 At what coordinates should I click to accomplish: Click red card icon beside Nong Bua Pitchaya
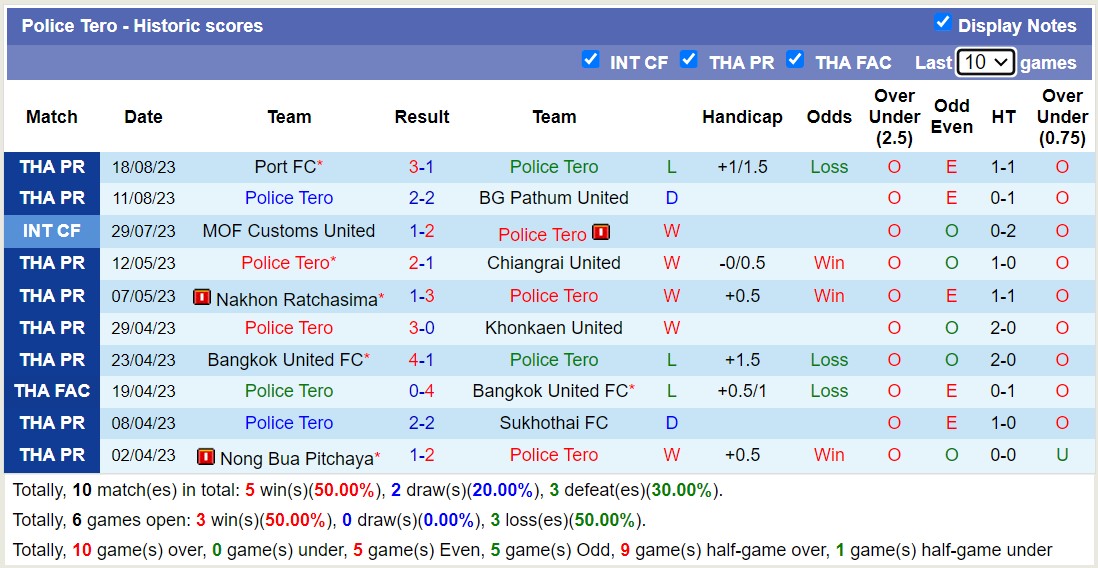[206, 456]
